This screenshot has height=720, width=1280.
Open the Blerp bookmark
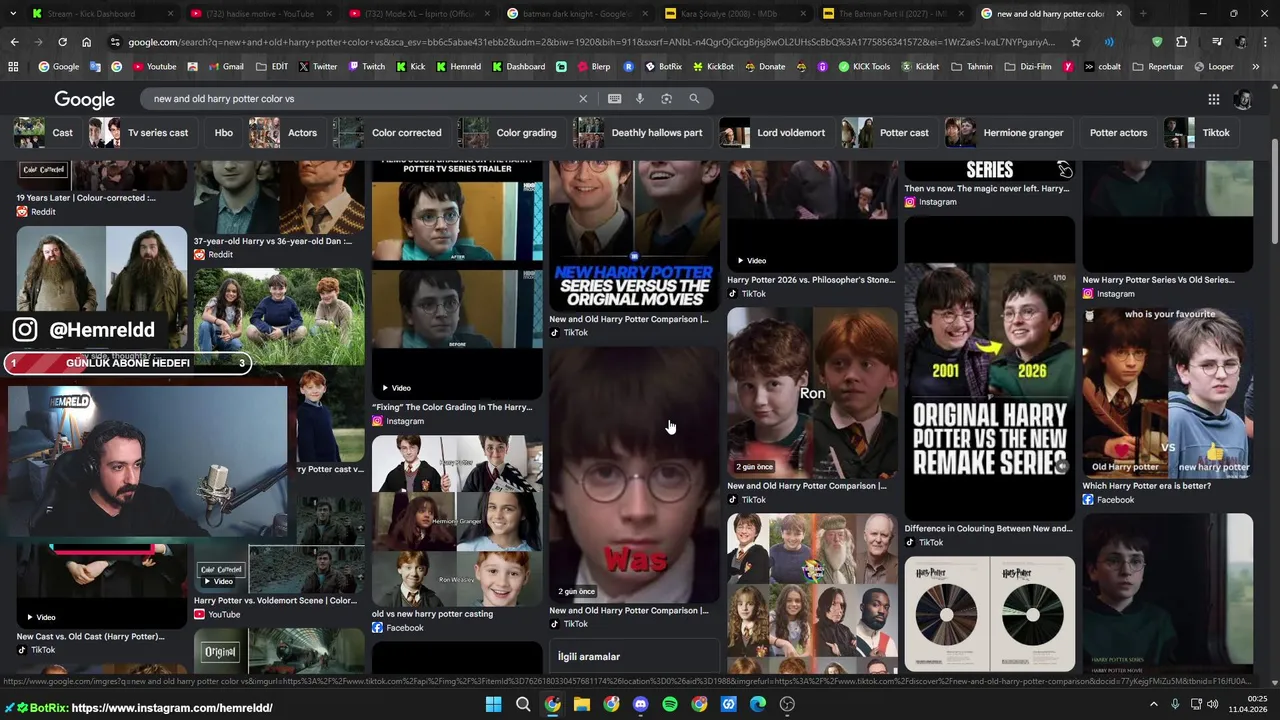[x=593, y=67]
